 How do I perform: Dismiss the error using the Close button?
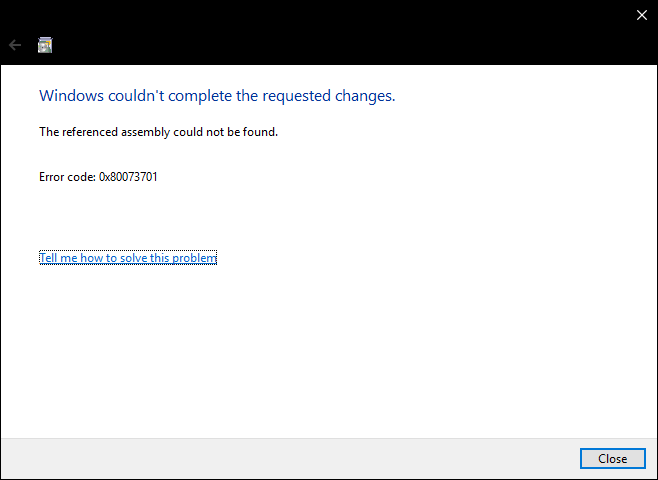[612, 458]
